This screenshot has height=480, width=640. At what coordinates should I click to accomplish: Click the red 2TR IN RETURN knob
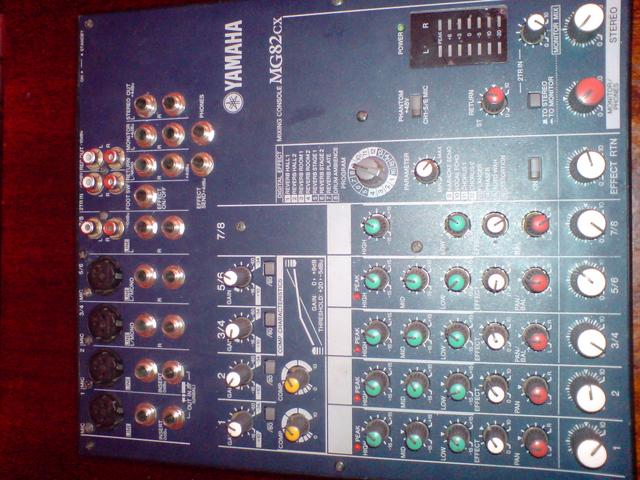[x=493, y=99]
